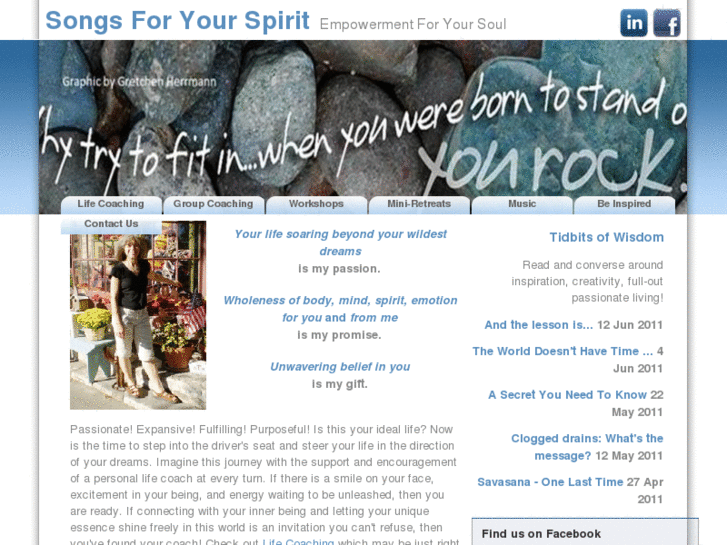This screenshot has width=727, height=545.
Task: Go to the Workshops tab
Action: (x=317, y=205)
